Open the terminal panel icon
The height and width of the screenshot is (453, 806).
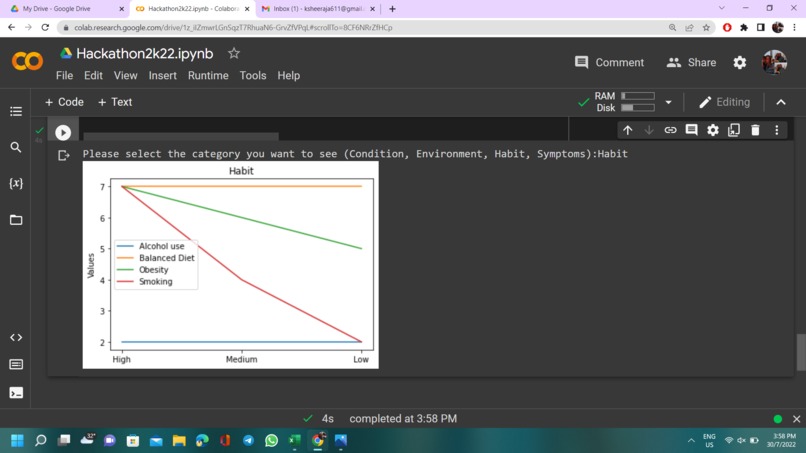(x=16, y=393)
